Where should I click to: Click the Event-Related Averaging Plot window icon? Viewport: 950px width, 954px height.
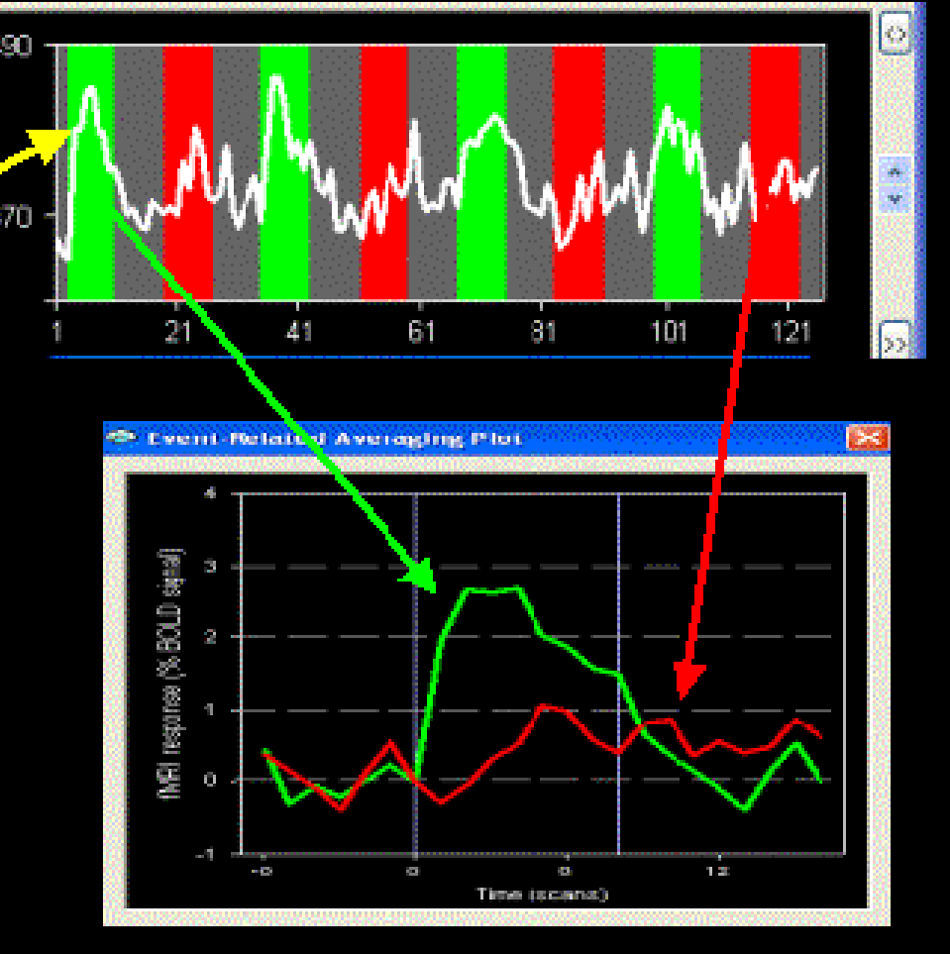123,439
